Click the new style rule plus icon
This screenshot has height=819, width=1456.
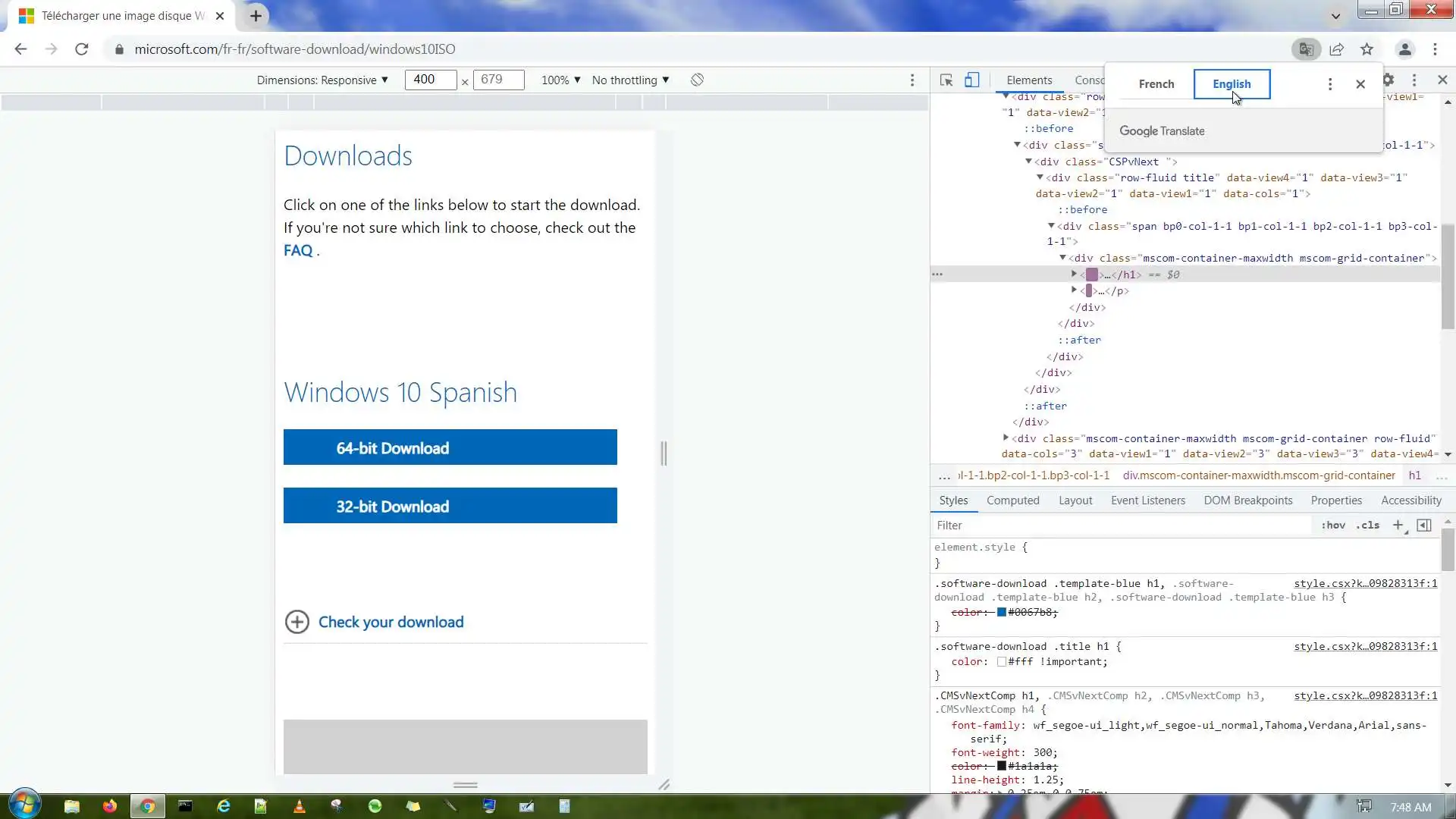pos(1398,525)
